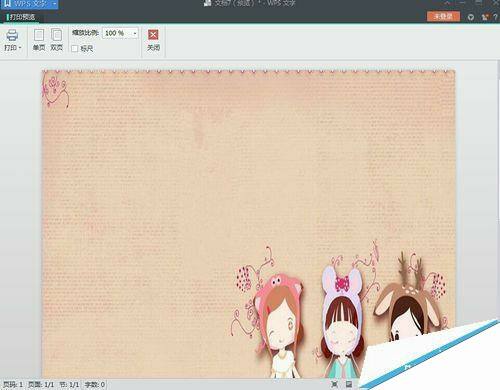Switch to the page layout view icon
This screenshot has height=390, width=500.
tap(349, 384)
